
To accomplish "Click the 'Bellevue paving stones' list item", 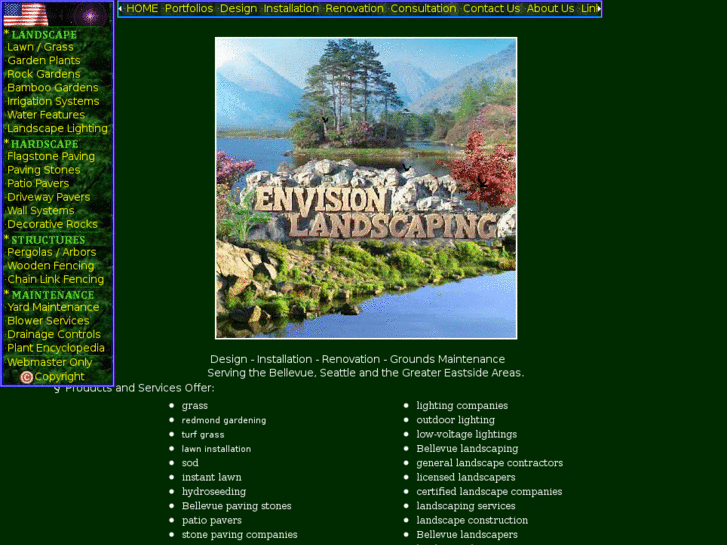I will (236, 506).
